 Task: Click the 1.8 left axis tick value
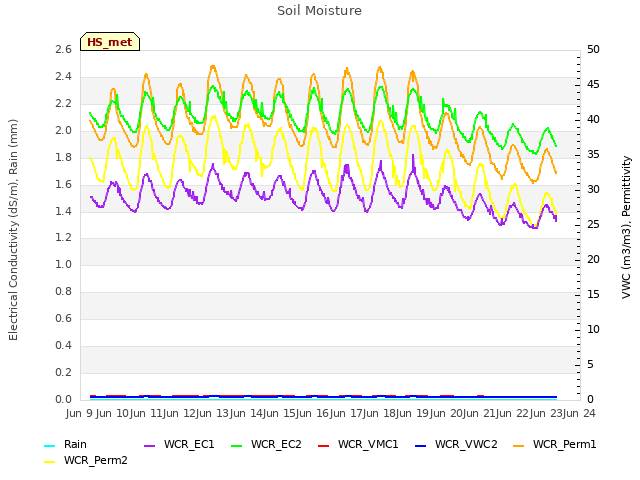[x=64, y=158]
